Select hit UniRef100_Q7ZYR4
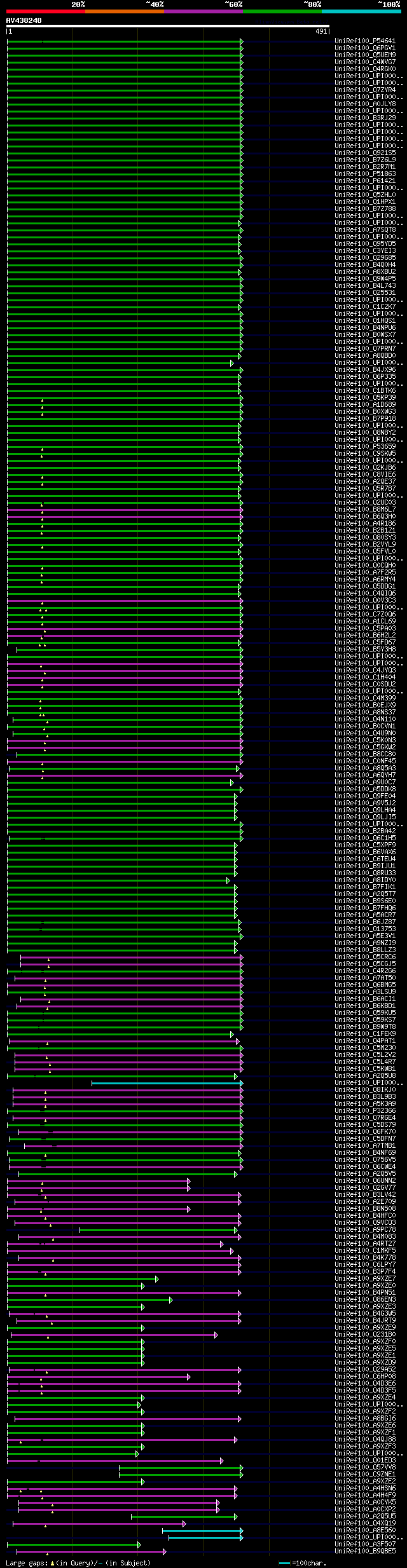 [365, 90]
